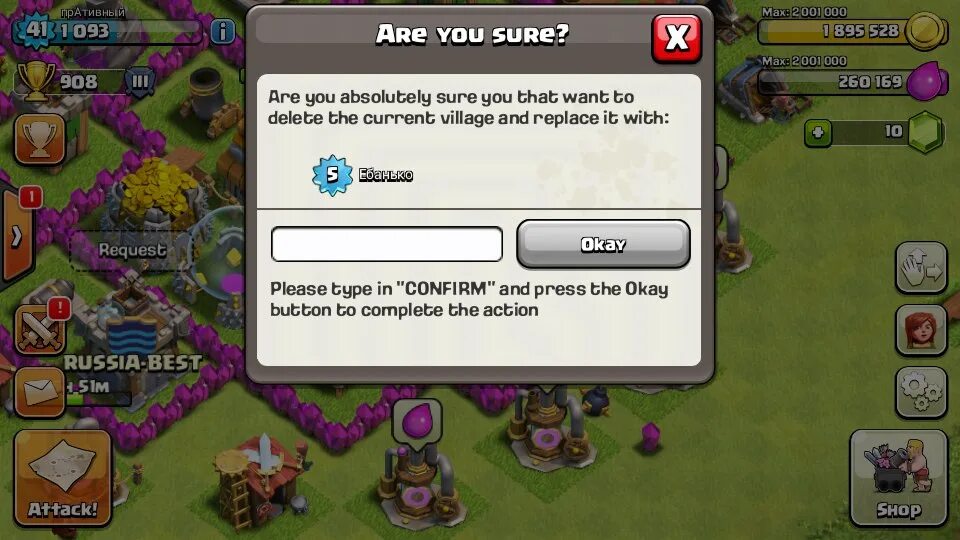Screen dimensions: 960x540
Task: Focus the CONFIRM text input field
Action: coord(387,244)
